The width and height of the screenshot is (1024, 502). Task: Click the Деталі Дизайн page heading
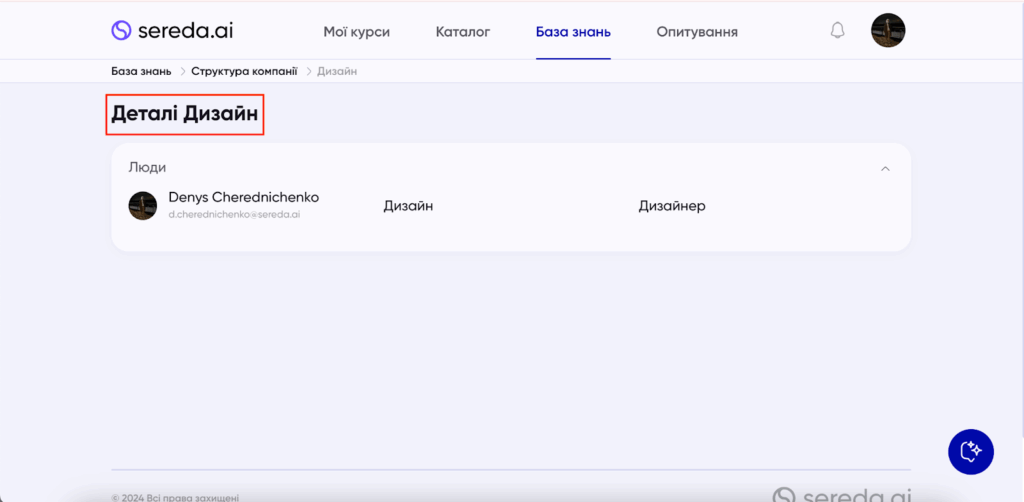coord(185,115)
